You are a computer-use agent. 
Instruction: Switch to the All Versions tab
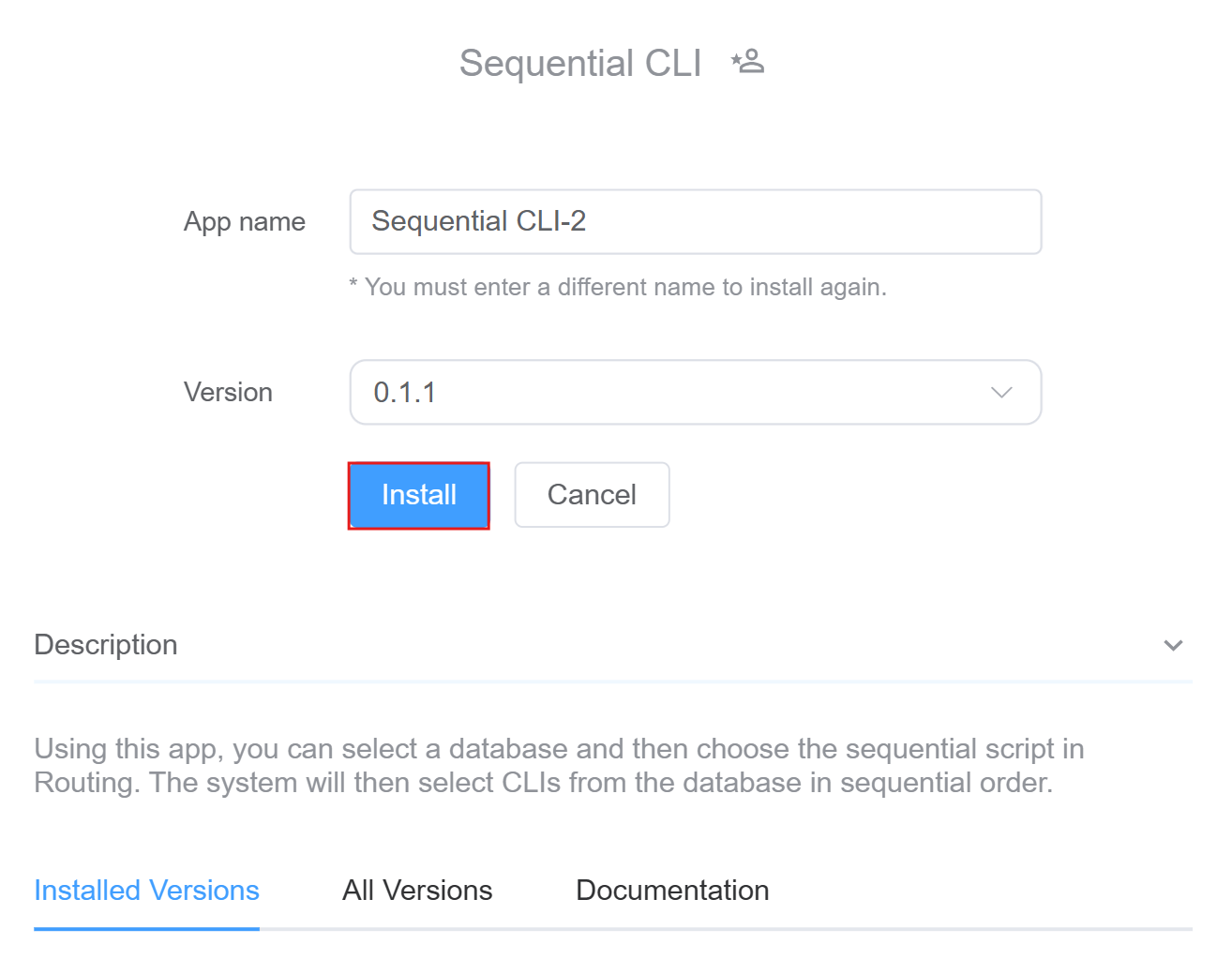(417, 890)
